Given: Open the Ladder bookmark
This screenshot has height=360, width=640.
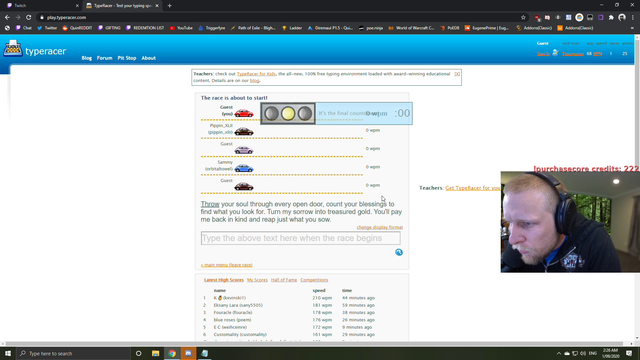Looking at the screenshot, I should pos(292,28).
